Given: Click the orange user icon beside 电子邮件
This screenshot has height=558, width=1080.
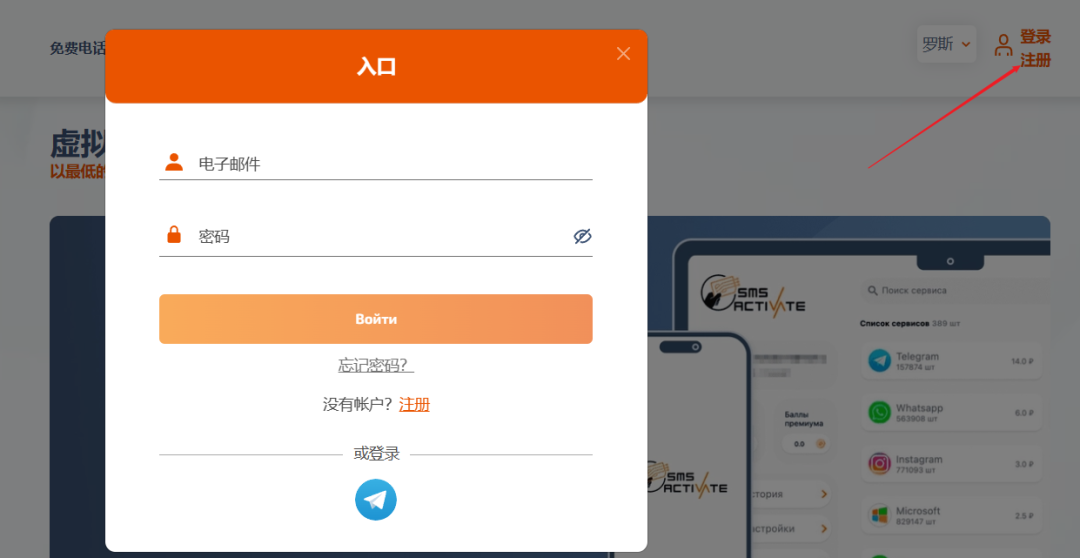Looking at the screenshot, I should pyautogui.click(x=174, y=162).
